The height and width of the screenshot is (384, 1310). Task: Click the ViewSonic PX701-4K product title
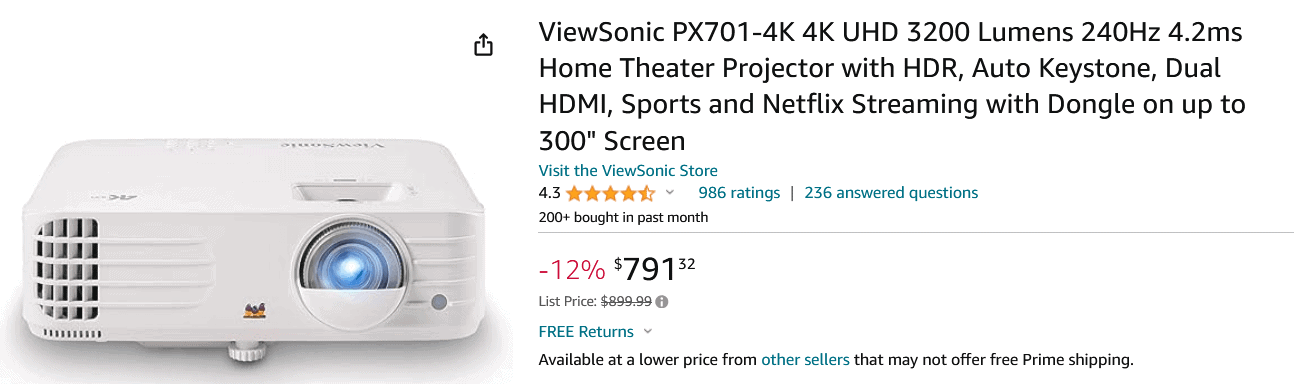(892, 86)
